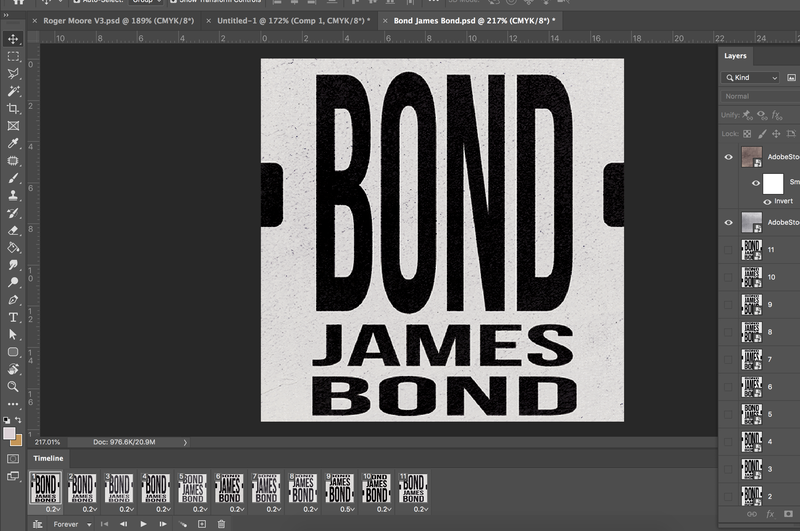Click the delete frame trash icon

(221, 524)
